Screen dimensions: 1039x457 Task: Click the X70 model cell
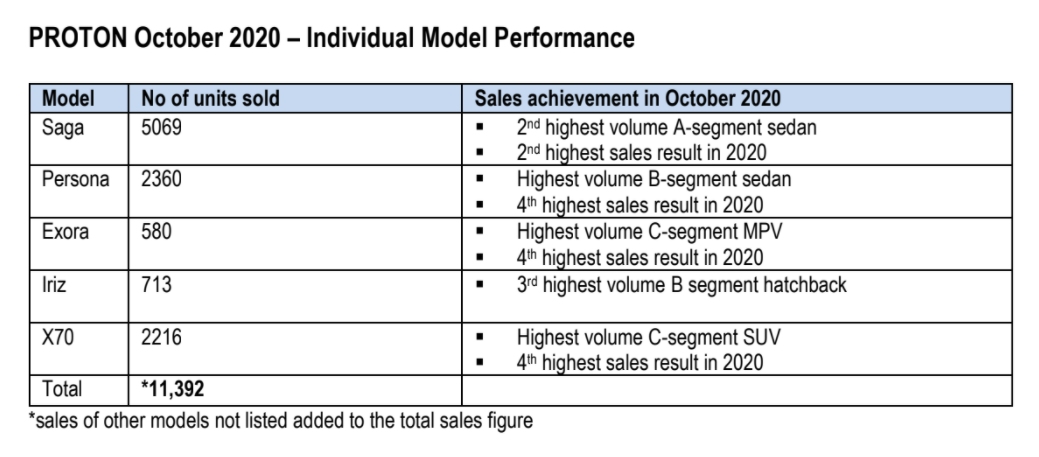coord(60,336)
